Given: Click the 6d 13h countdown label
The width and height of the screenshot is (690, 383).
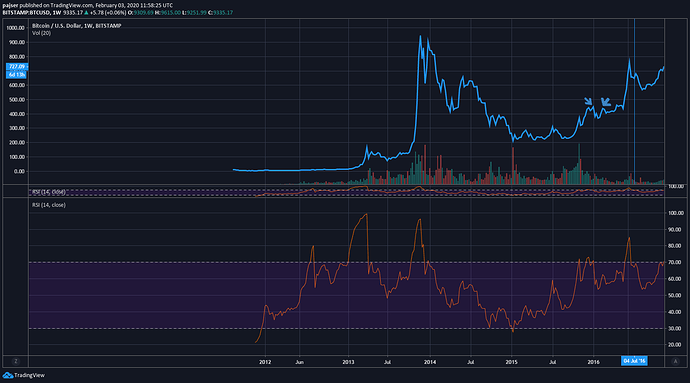Looking at the screenshot, I should [17, 74].
